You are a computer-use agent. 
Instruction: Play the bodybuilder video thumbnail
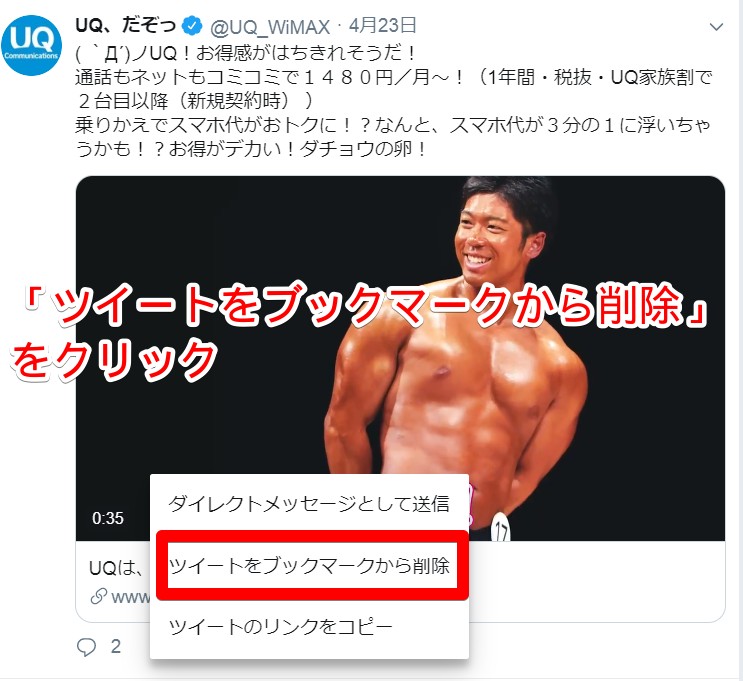tap(400, 358)
